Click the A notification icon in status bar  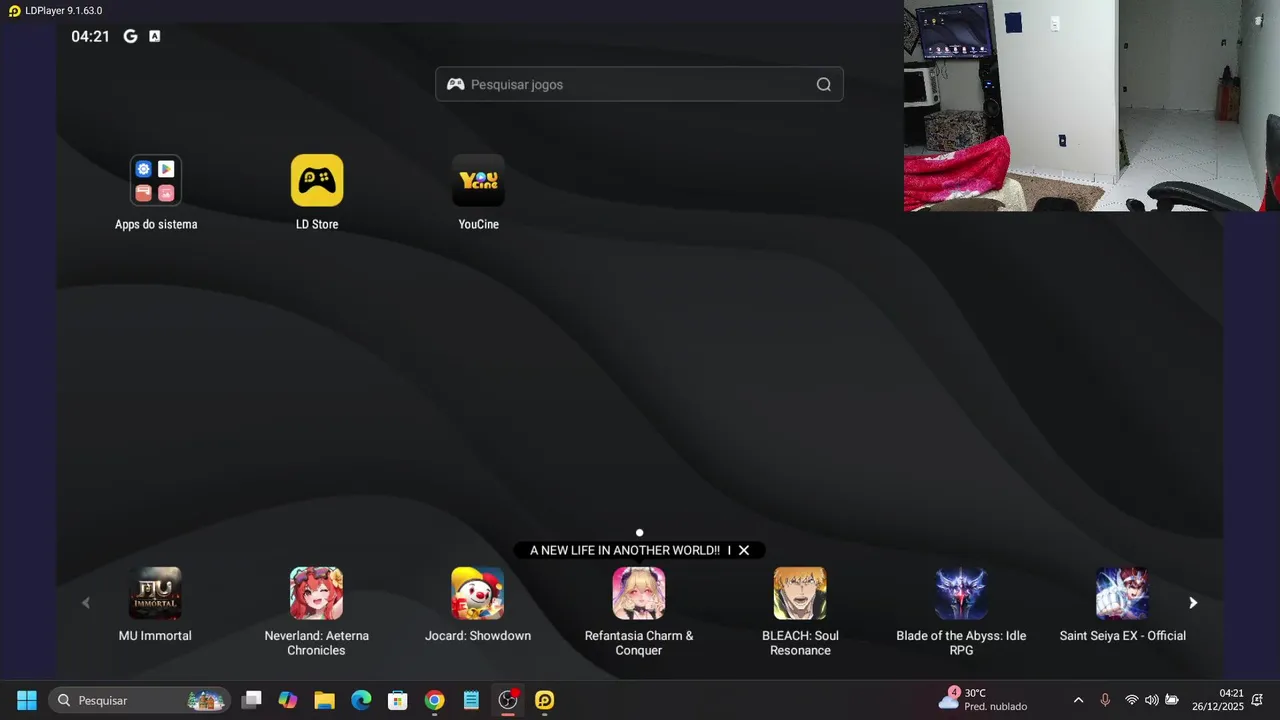point(154,36)
